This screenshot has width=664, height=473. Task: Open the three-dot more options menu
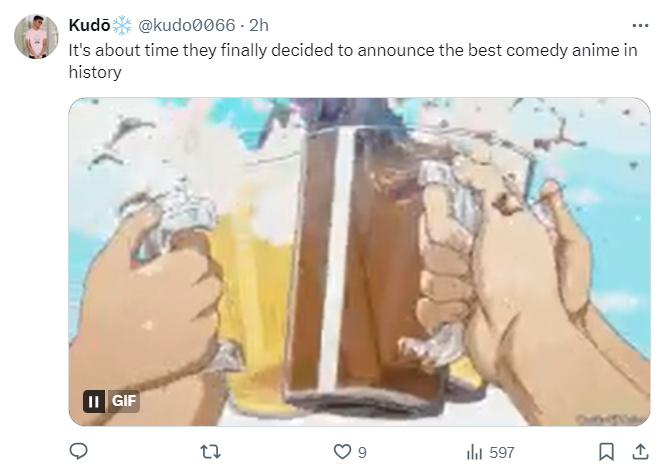[x=640, y=26]
